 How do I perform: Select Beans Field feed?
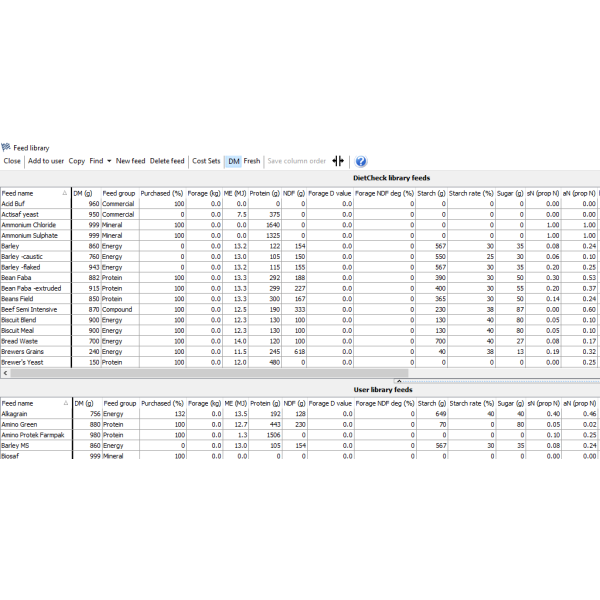click(x=17, y=299)
